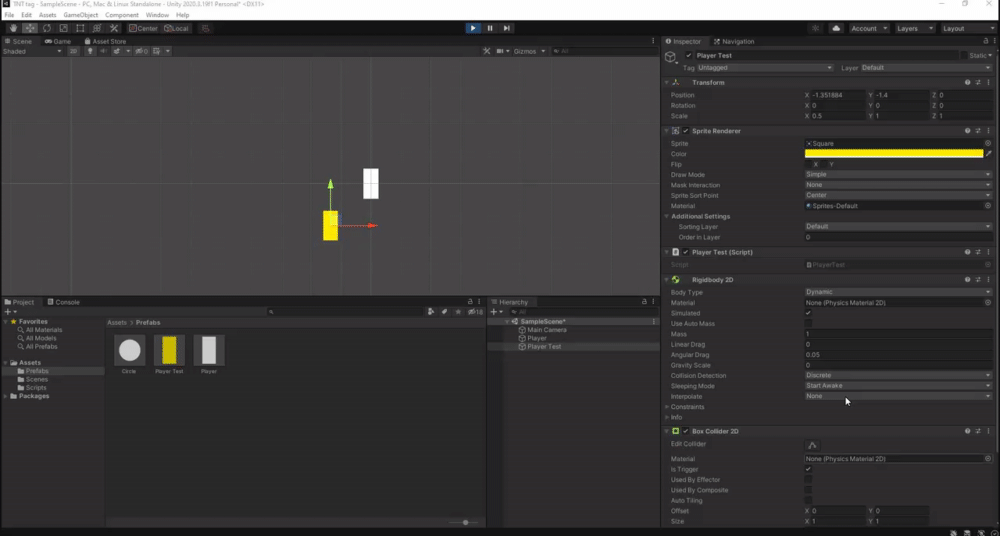Screen dimensions: 1000x536
Task: Toggle the Static checkbox
Action: 964,56
